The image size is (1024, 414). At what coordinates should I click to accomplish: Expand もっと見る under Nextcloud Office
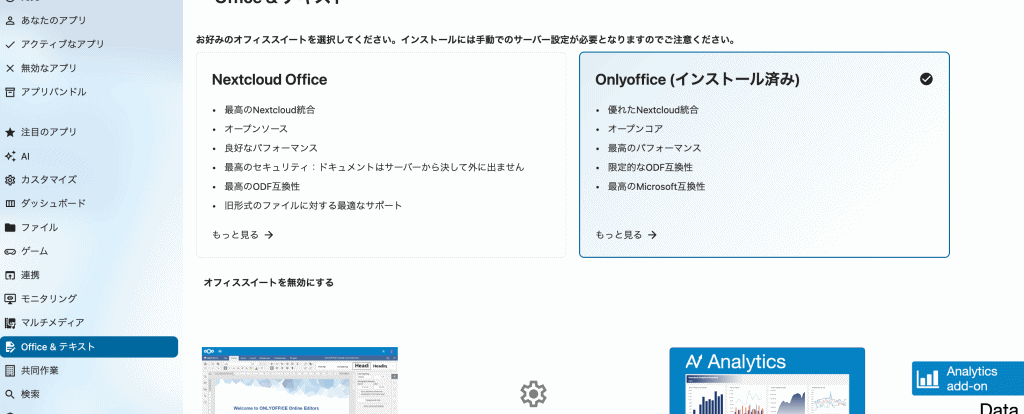pyautogui.click(x=242, y=235)
